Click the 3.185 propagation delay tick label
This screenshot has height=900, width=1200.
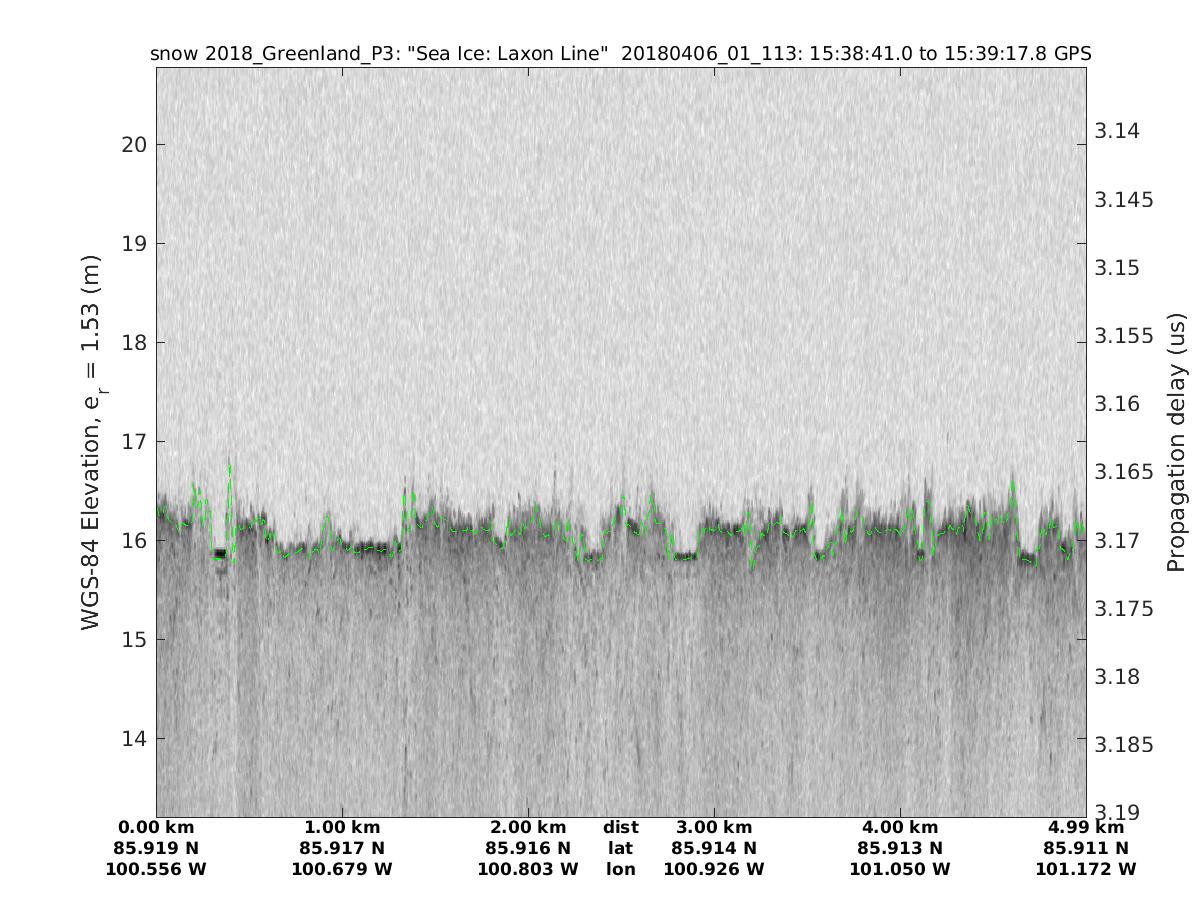[x=1124, y=745]
